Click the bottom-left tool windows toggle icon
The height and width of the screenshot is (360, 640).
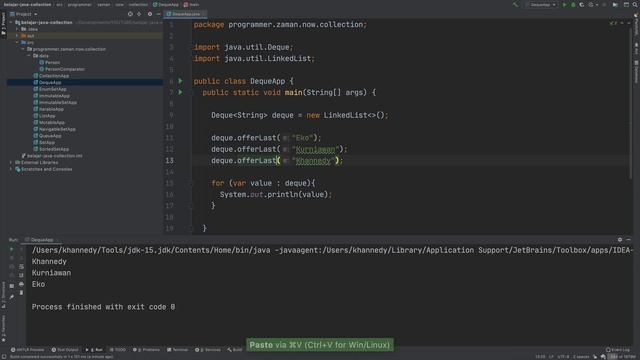click(3, 356)
